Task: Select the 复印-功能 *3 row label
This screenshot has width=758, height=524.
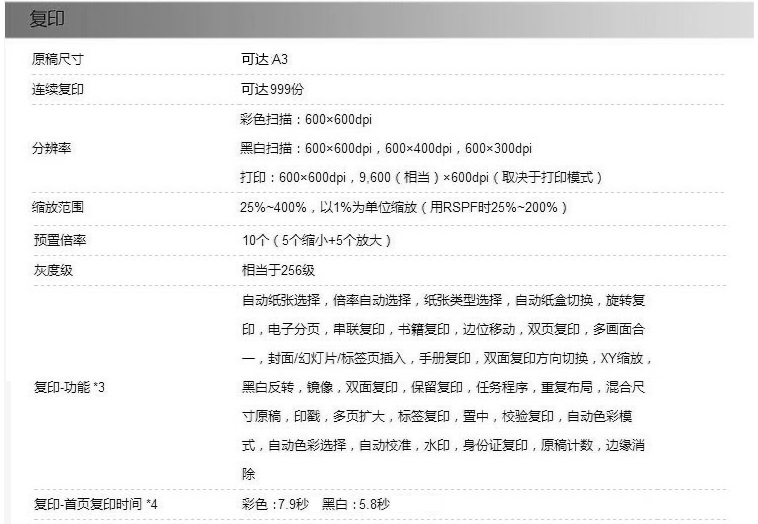Action: (69, 386)
